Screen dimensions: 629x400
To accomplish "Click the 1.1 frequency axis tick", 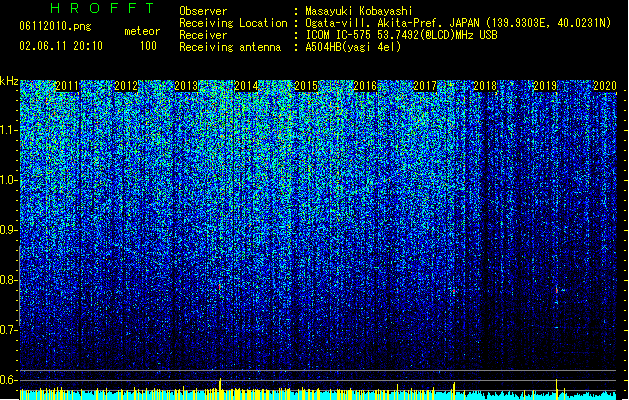I will click(x=9, y=130).
